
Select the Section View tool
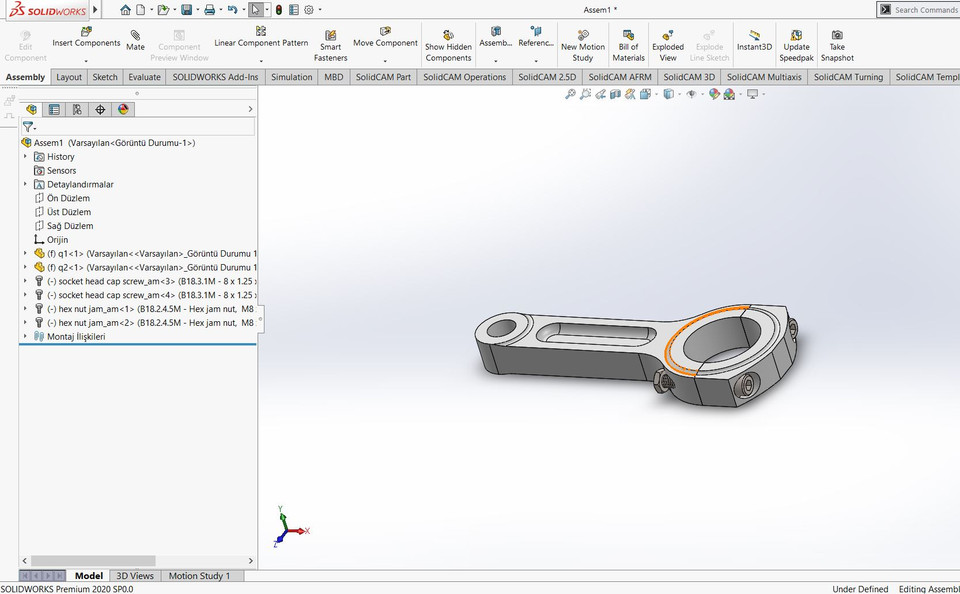coord(614,93)
